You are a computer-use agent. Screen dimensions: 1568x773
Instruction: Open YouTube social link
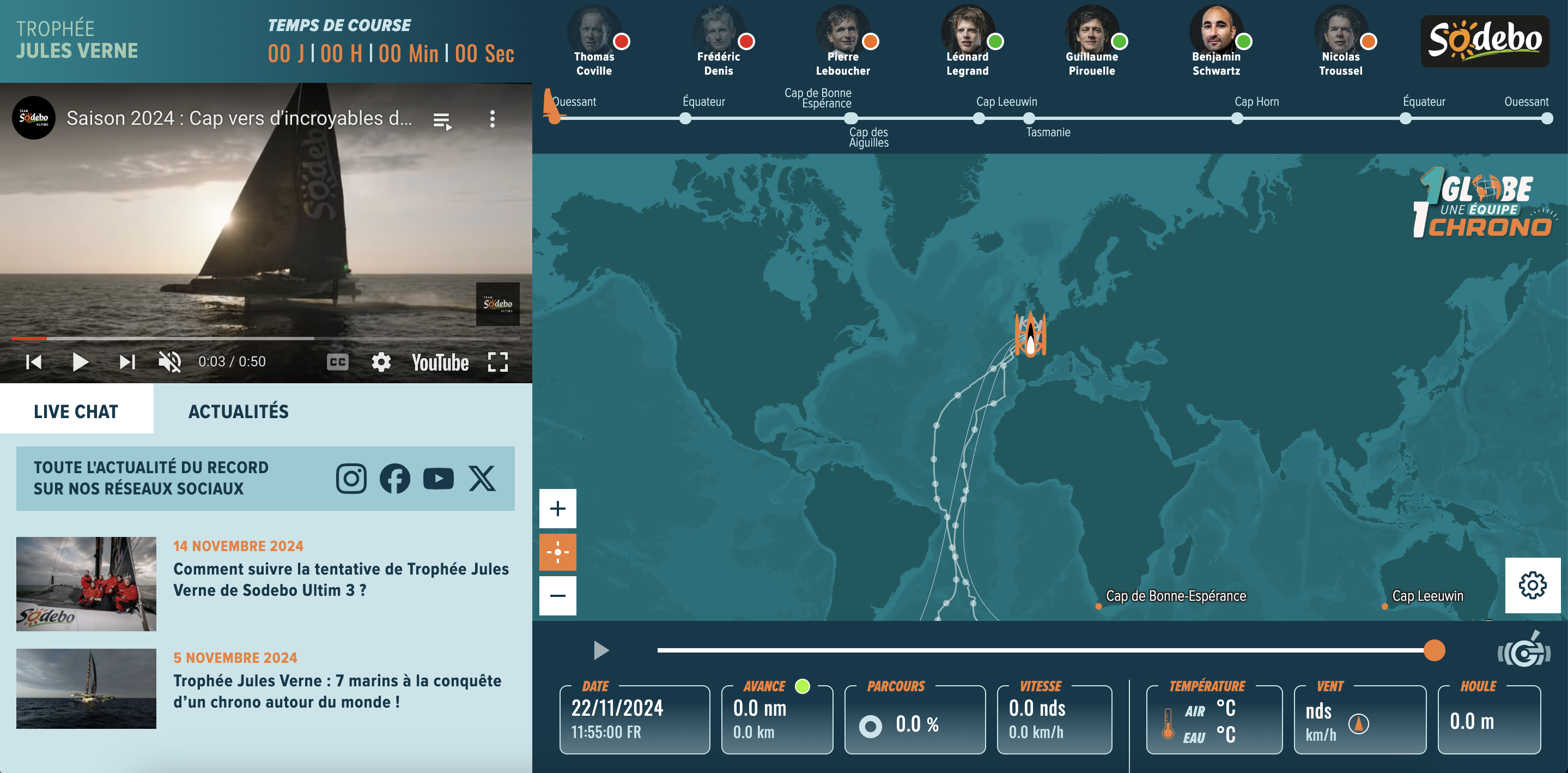pos(438,479)
